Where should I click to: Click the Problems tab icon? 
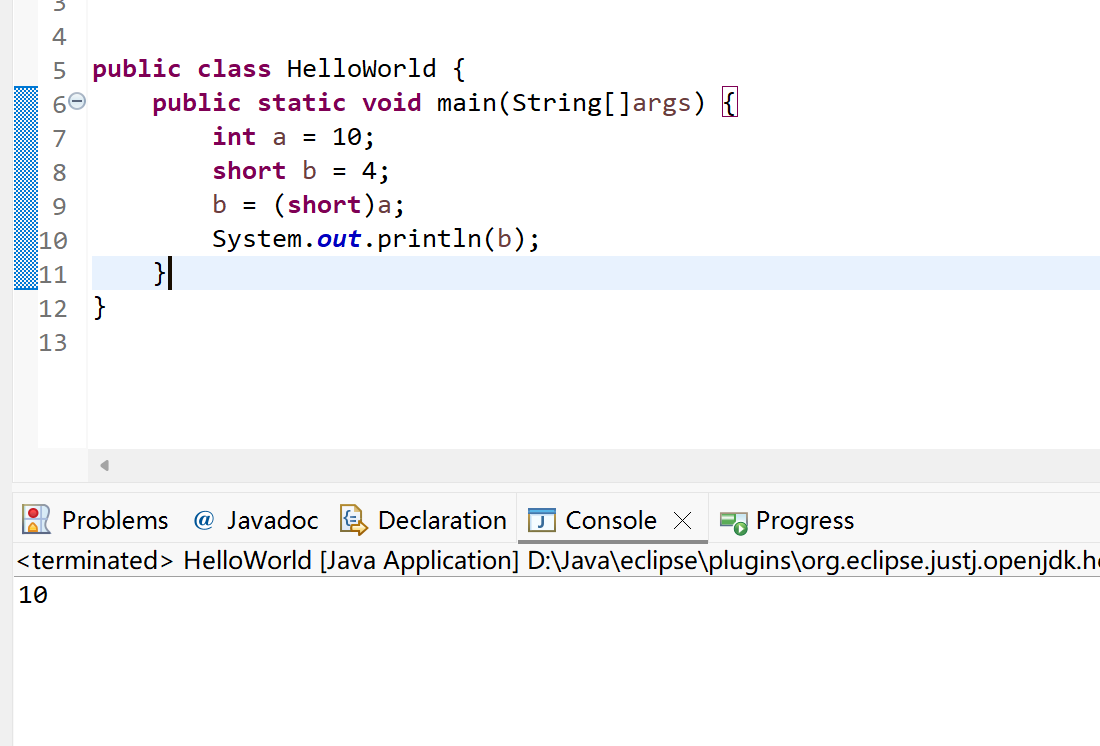[36, 520]
